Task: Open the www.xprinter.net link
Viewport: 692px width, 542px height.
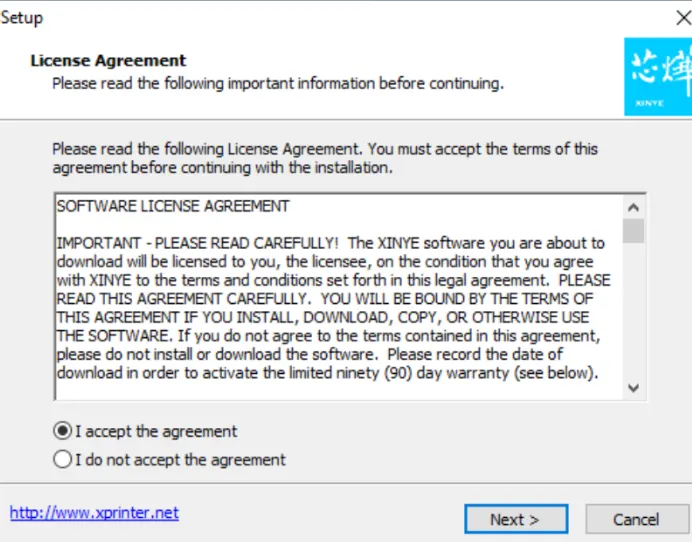Action: [x=94, y=513]
